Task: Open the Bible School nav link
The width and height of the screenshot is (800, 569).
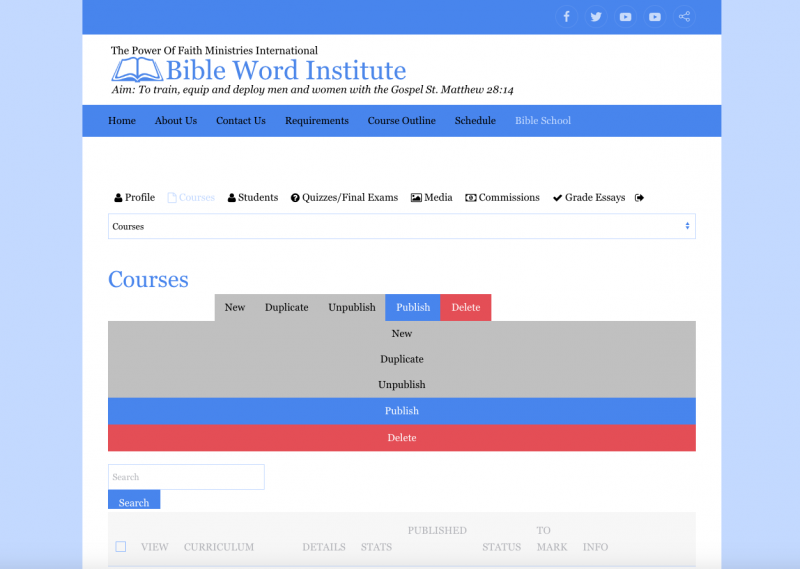Action: (x=543, y=121)
